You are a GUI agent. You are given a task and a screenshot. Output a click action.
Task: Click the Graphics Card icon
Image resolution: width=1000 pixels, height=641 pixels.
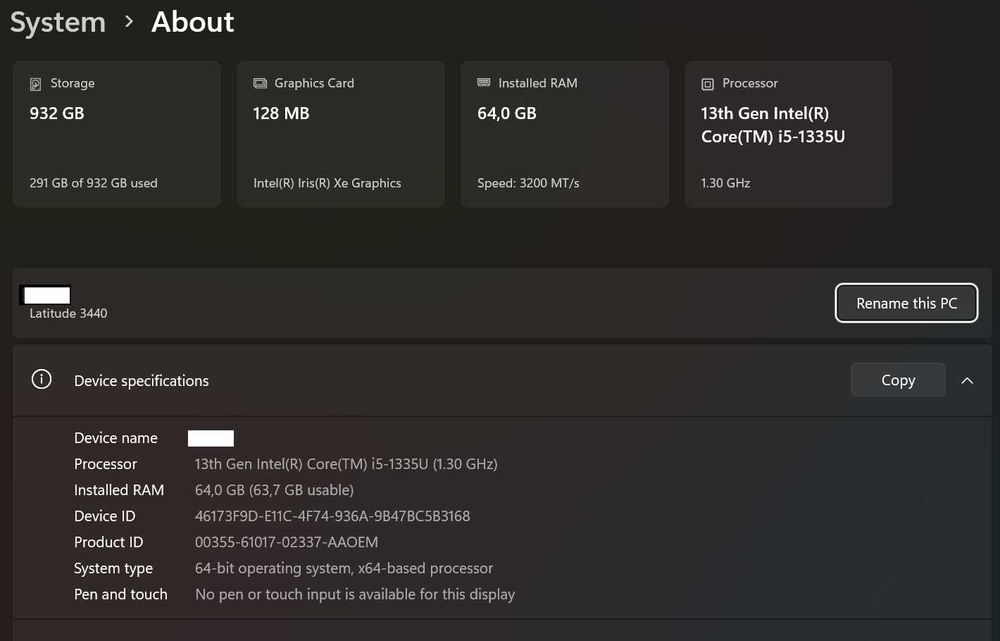260,84
